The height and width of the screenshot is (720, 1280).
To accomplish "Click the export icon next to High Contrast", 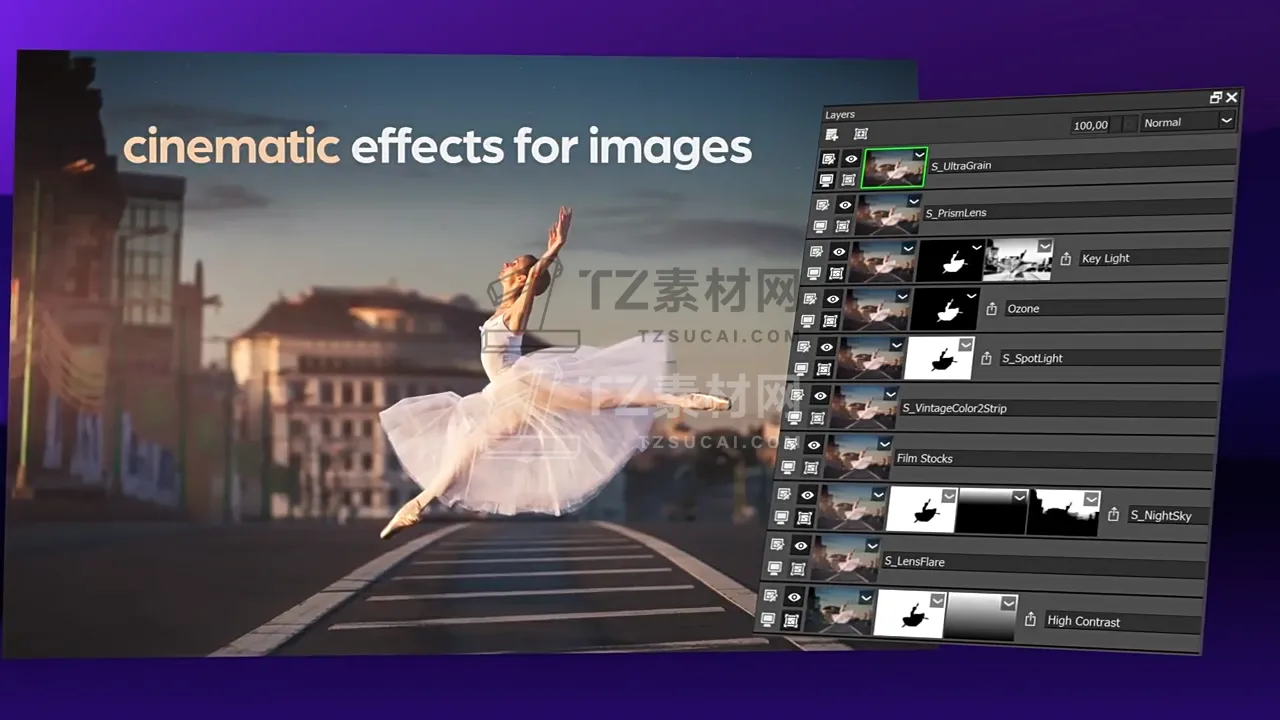I will click(x=1030, y=620).
